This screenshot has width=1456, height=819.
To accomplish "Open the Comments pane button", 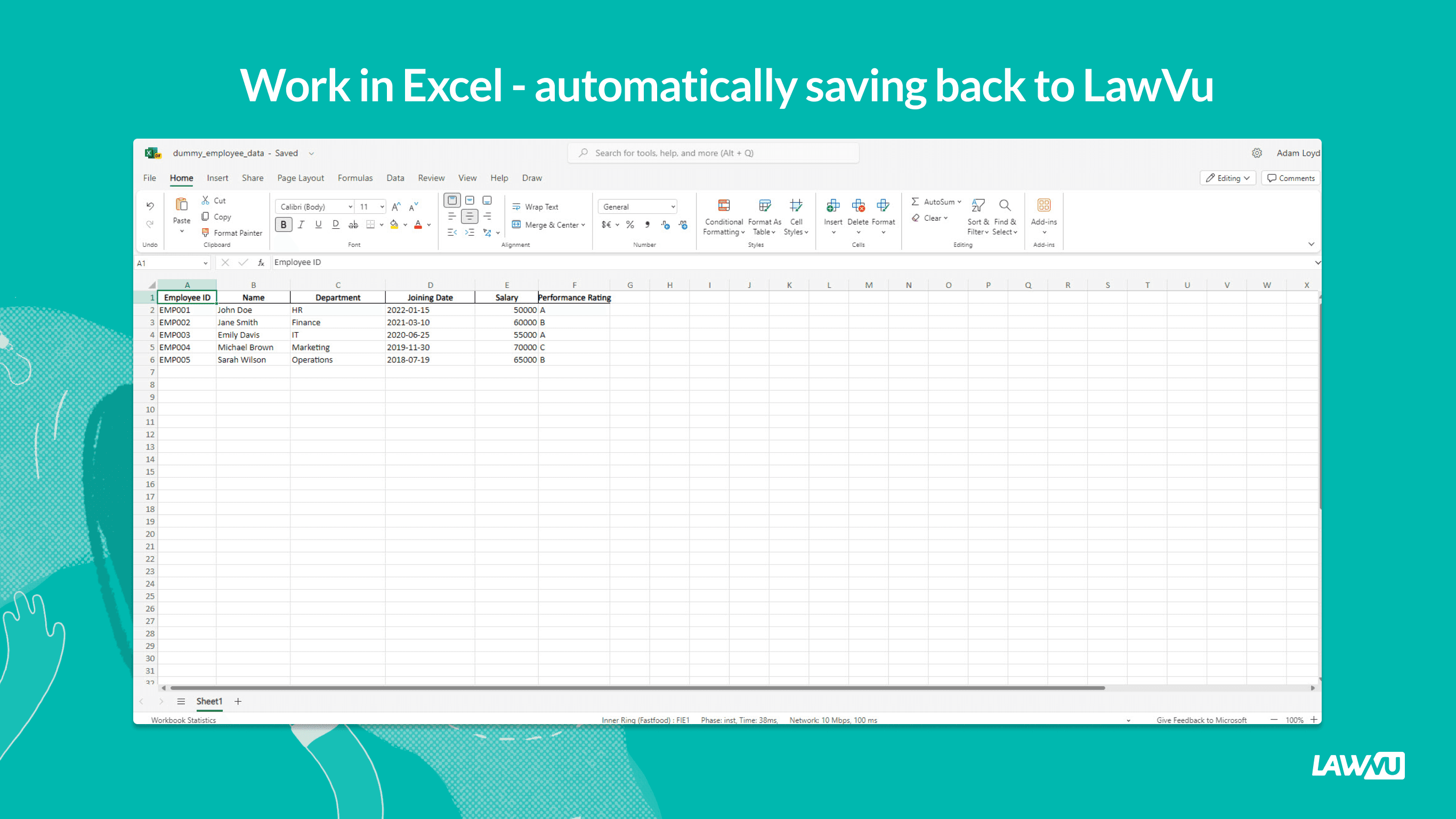I will point(1290,178).
